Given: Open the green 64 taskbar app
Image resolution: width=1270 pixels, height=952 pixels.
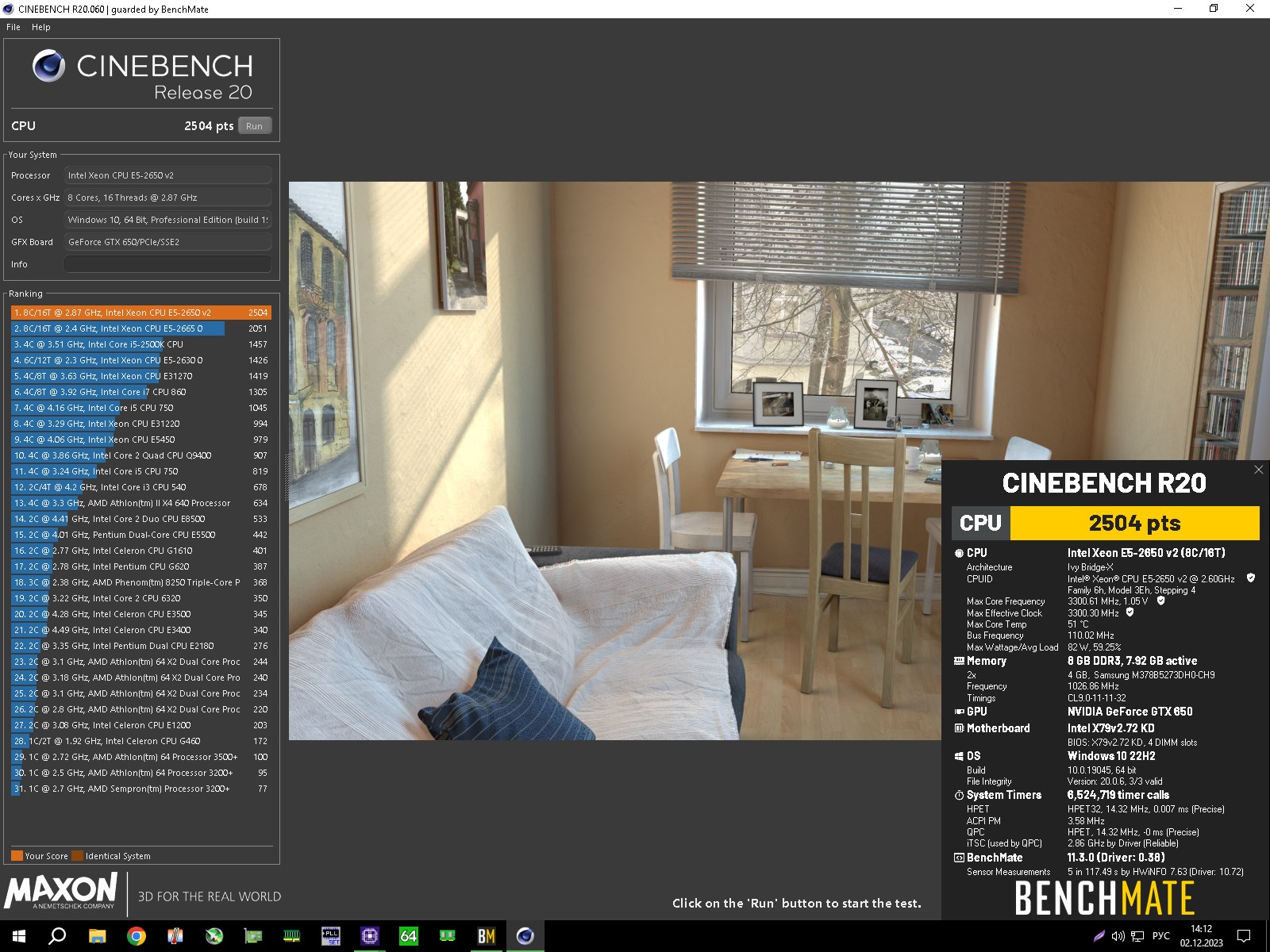Looking at the screenshot, I should [408, 936].
